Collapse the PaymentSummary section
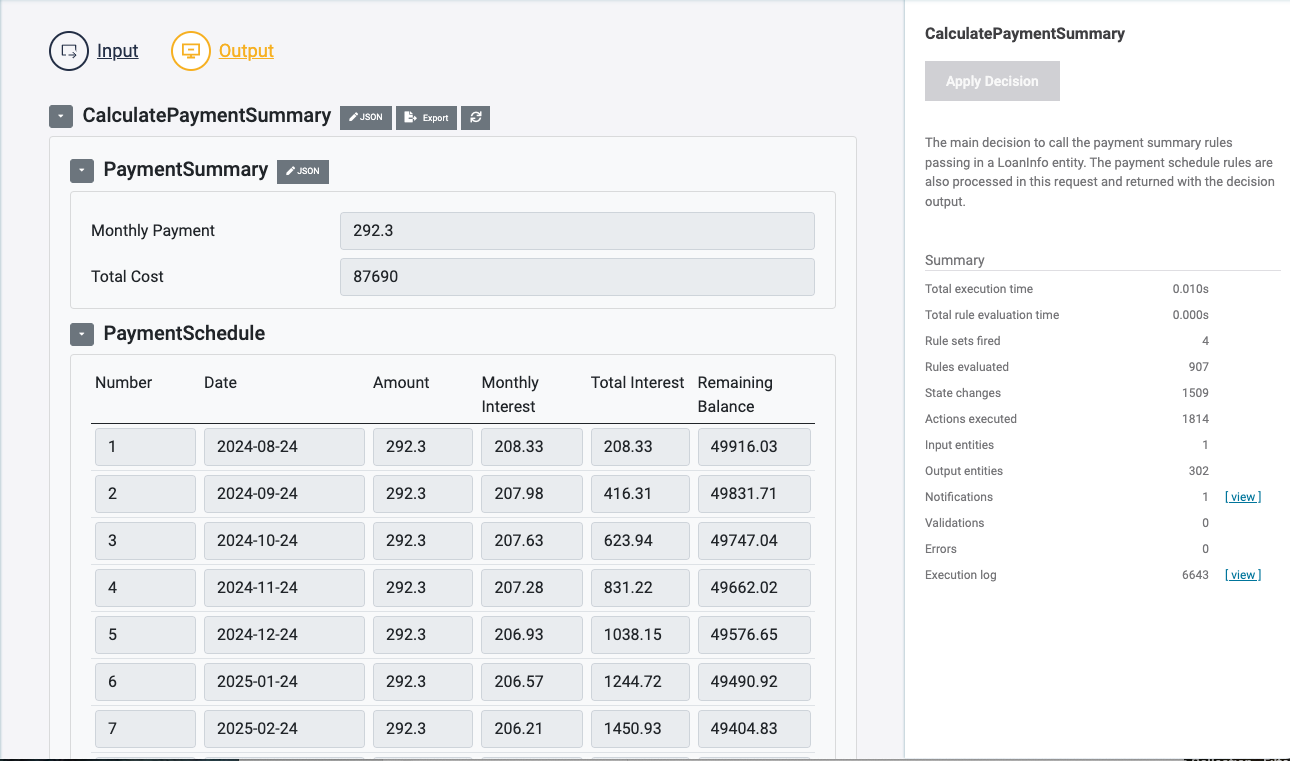Viewport: 1290px width, 761px height. point(82,171)
